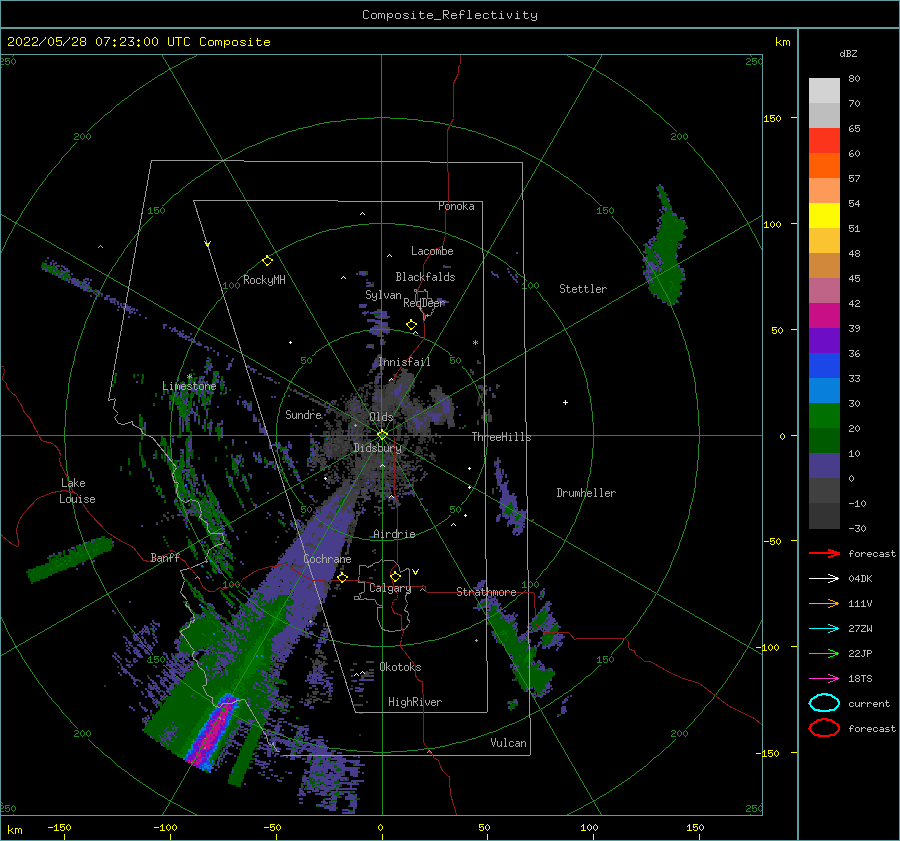Click the current legend label
The image size is (900, 841).
(869, 704)
